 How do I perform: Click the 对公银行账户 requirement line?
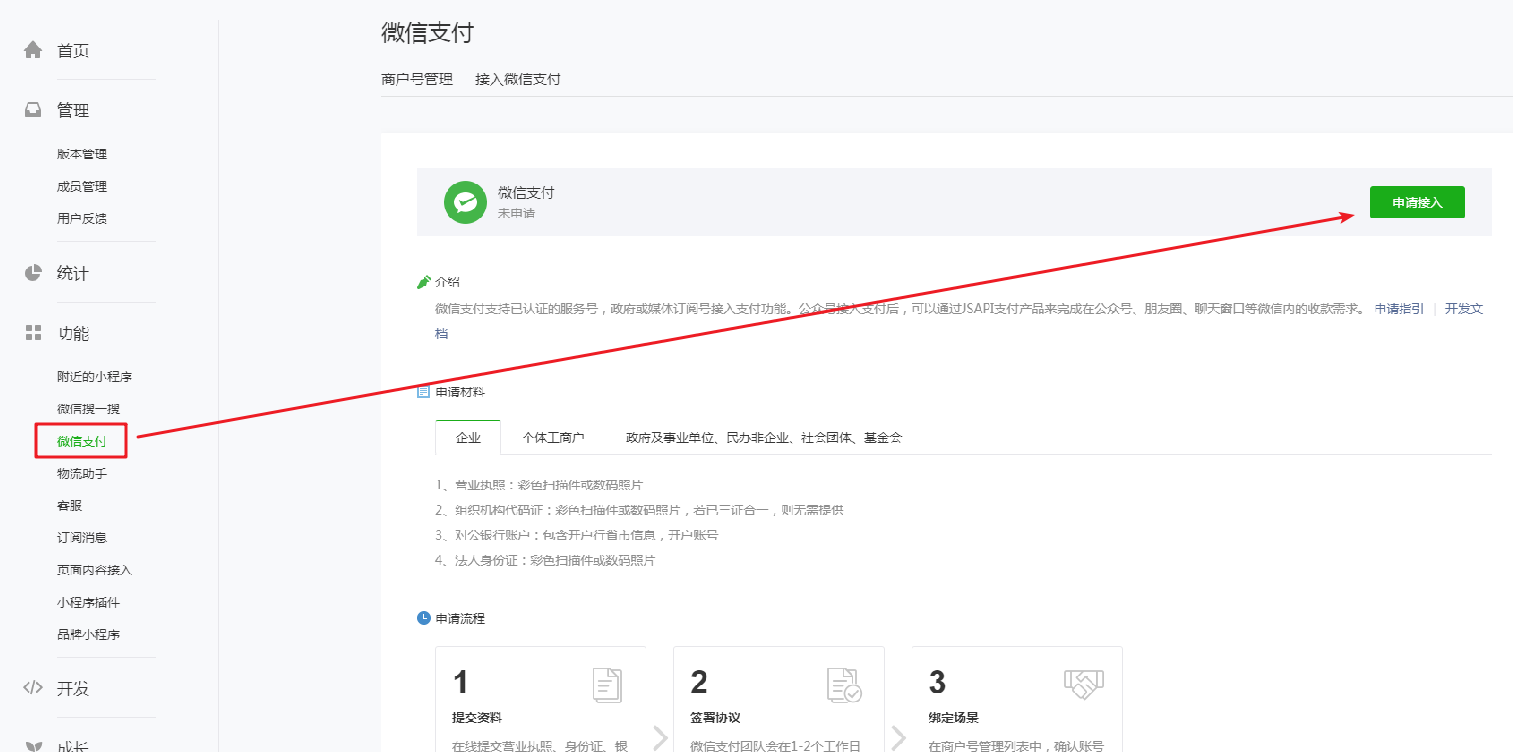click(x=577, y=535)
